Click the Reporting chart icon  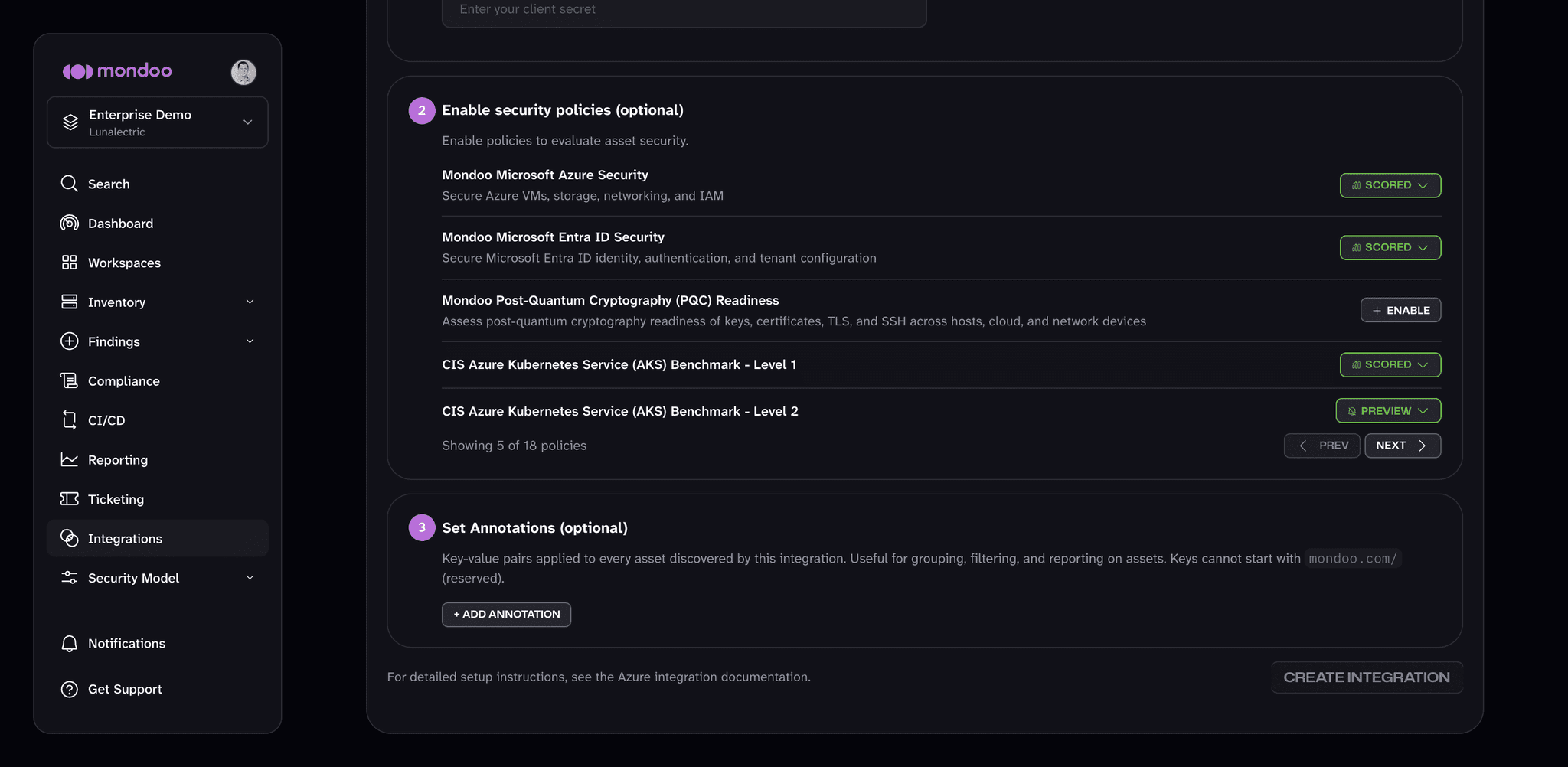tap(69, 459)
